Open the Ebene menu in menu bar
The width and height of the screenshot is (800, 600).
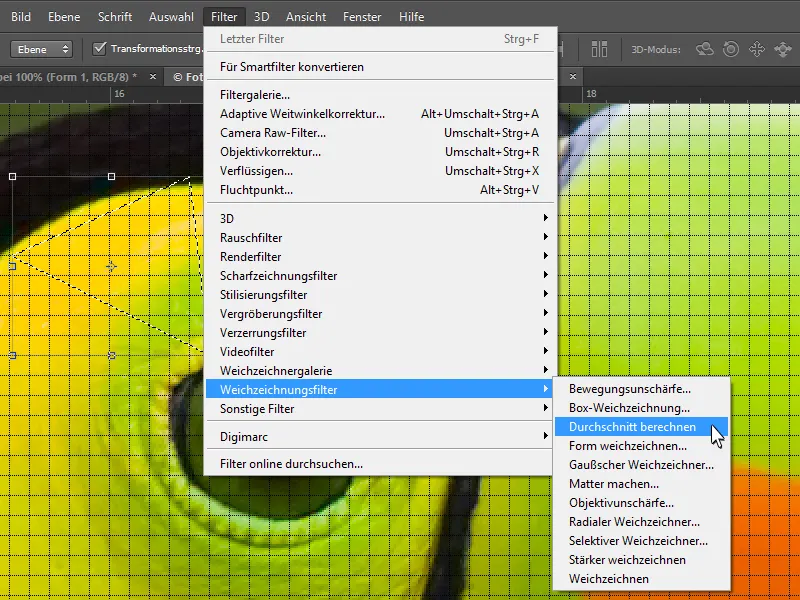64,17
